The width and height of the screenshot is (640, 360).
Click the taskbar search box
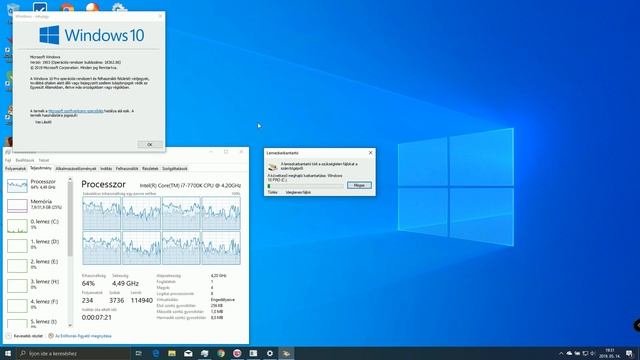(73, 353)
